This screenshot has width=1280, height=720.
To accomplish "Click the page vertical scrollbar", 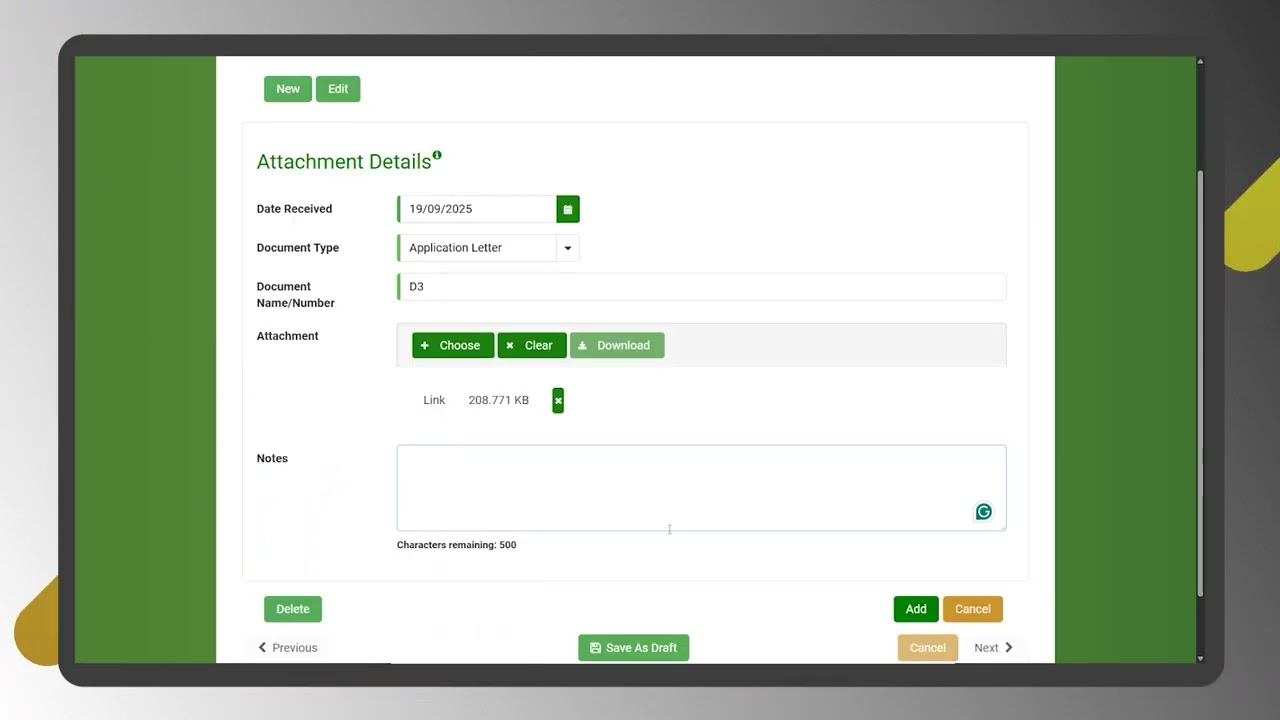I will pyautogui.click(x=1200, y=384).
